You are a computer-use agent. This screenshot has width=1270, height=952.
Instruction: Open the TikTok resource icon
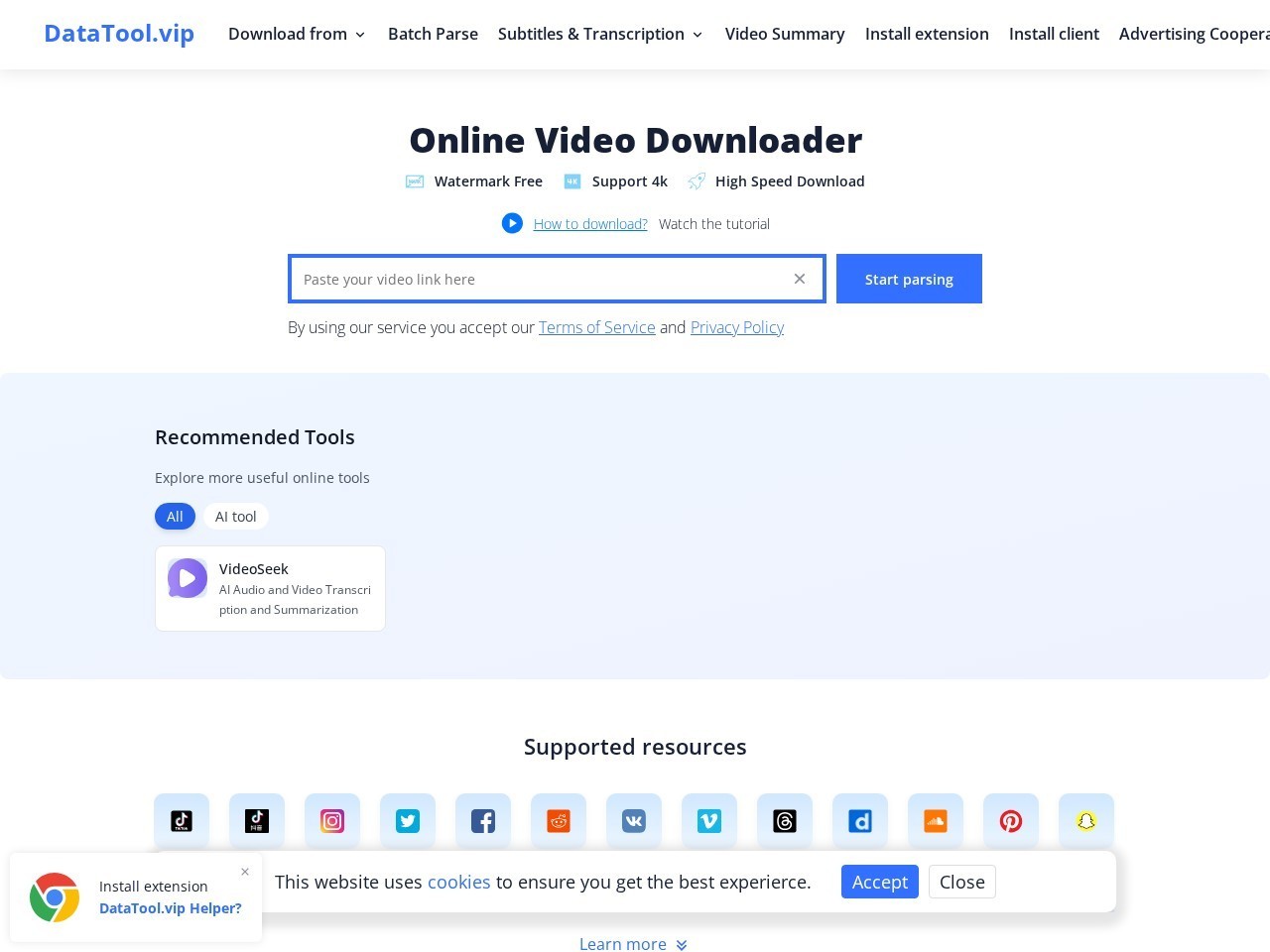182,821
